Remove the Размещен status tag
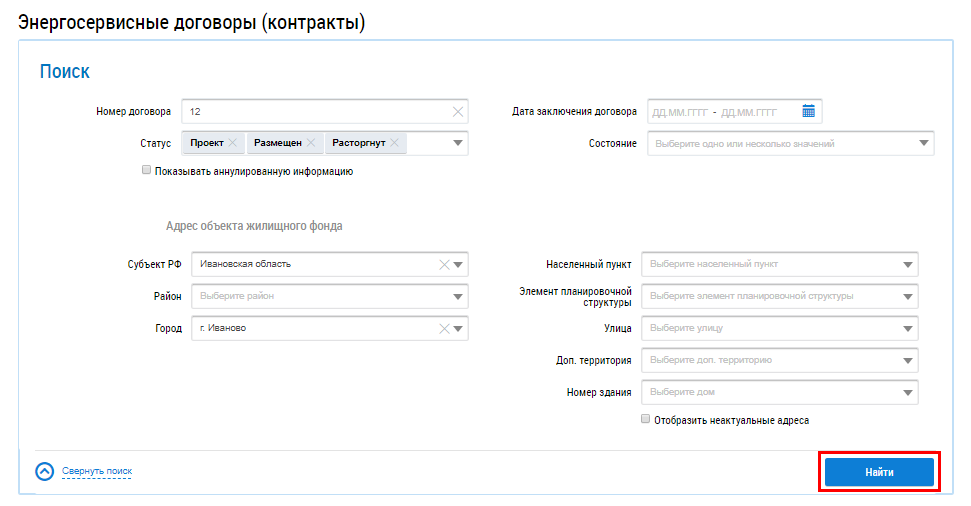Screen dimensions: 971x506 click(x=311, y=143)
